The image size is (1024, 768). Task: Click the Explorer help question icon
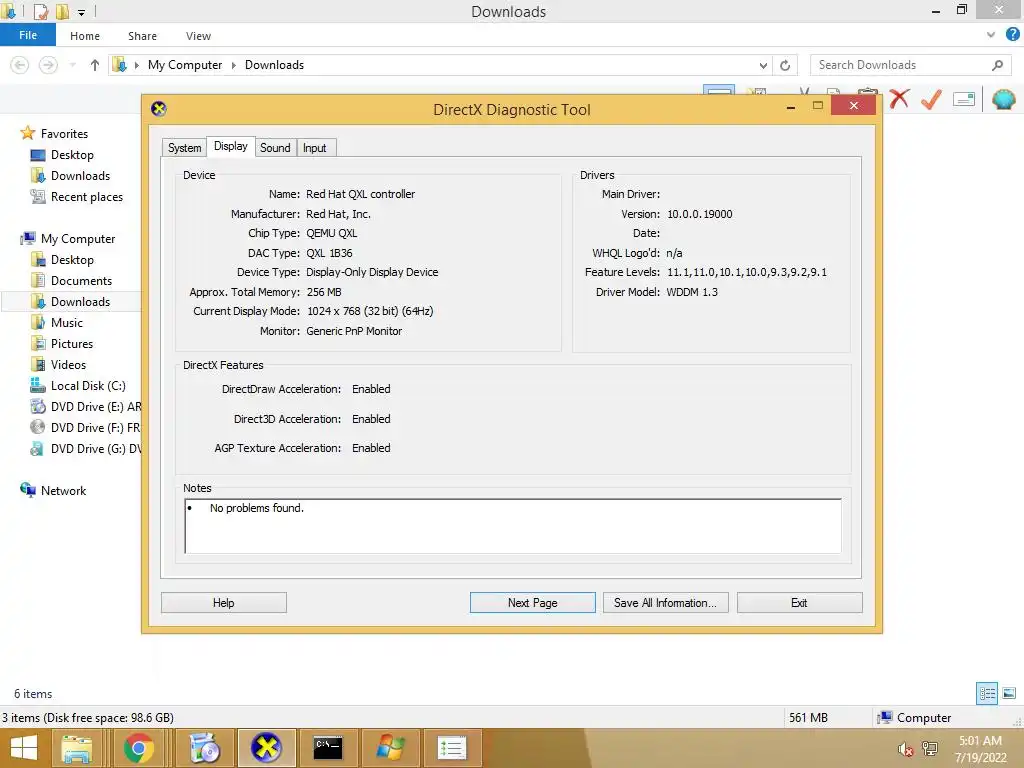(x=1012, y=35)
